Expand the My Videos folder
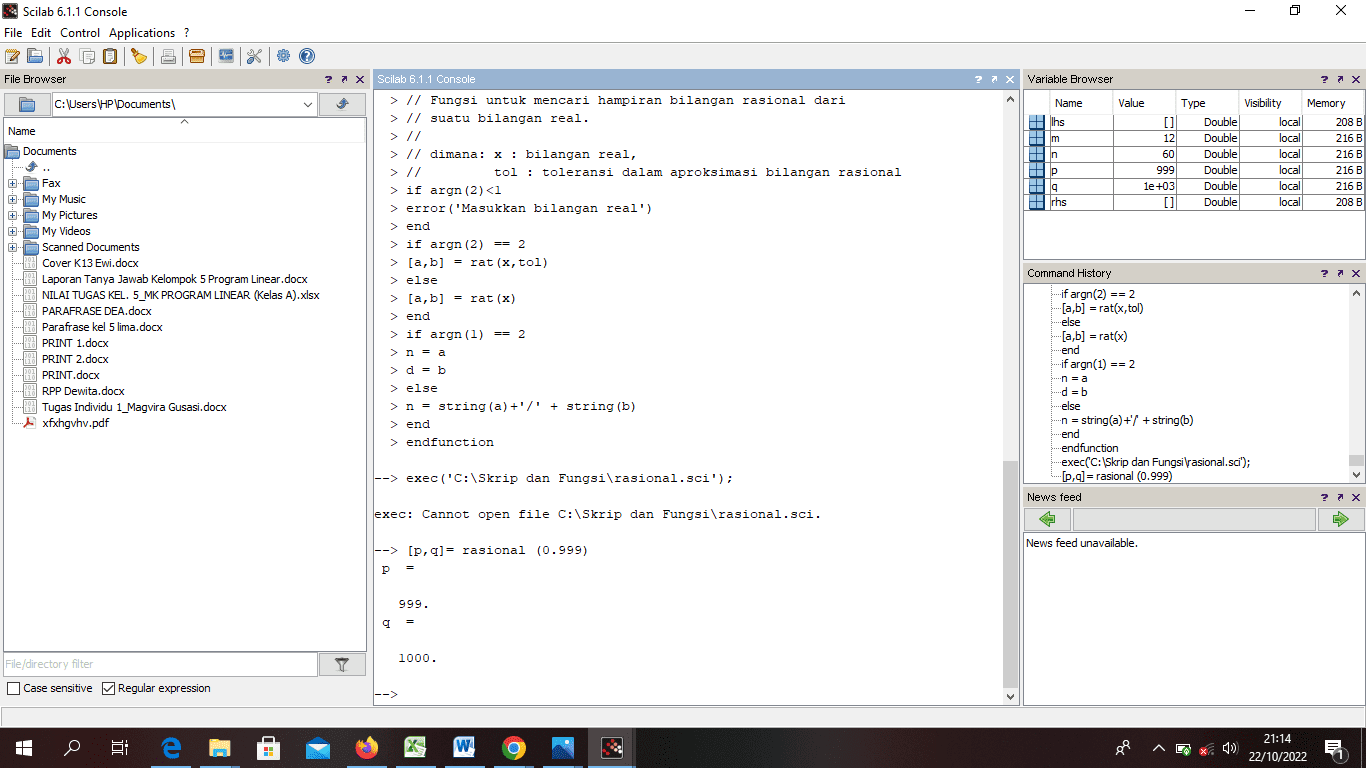Viewport: 1366px width, 768px height. [x=12, y=231]
